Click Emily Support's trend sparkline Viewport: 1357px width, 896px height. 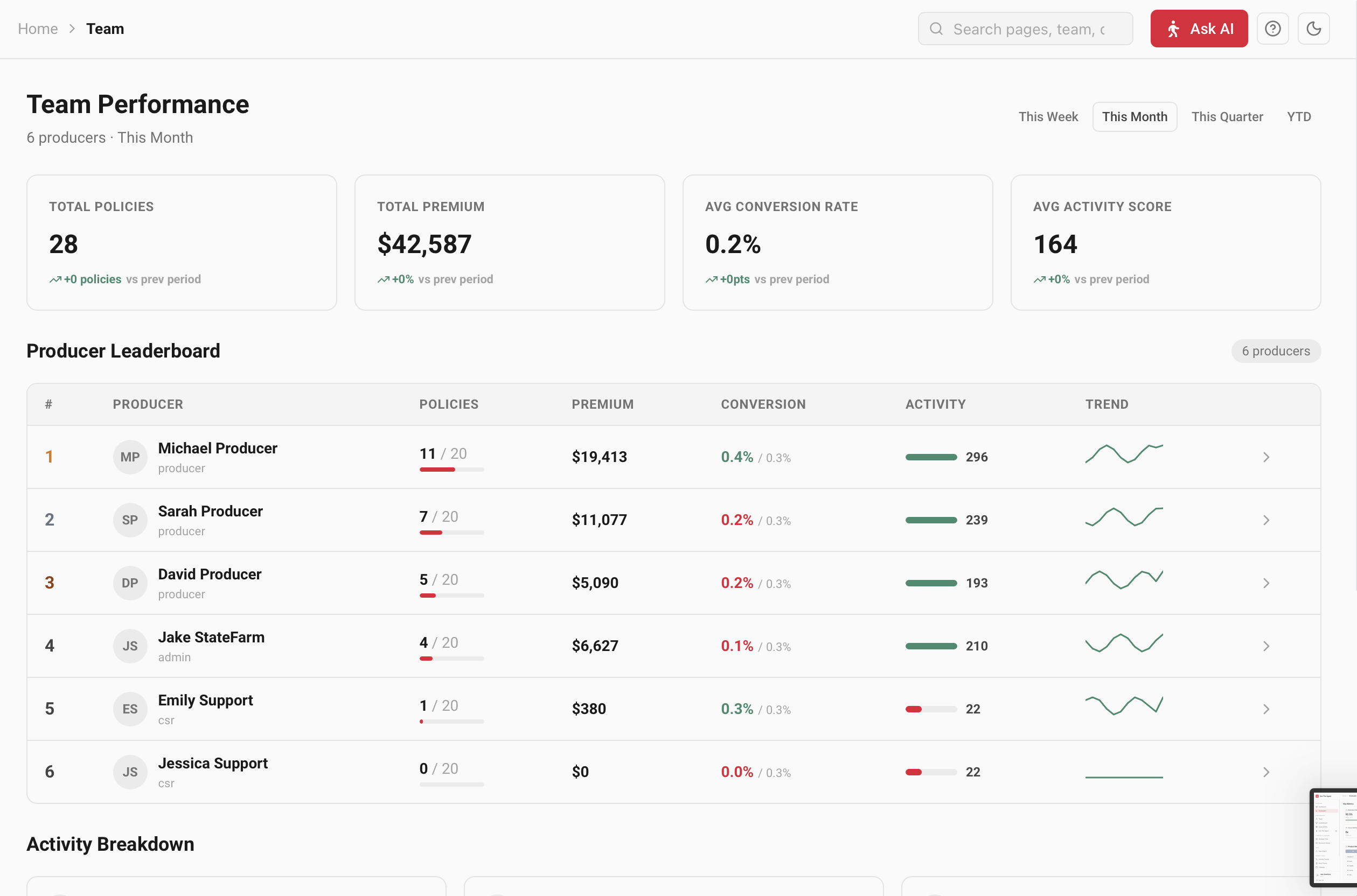tap(1124, 706)
